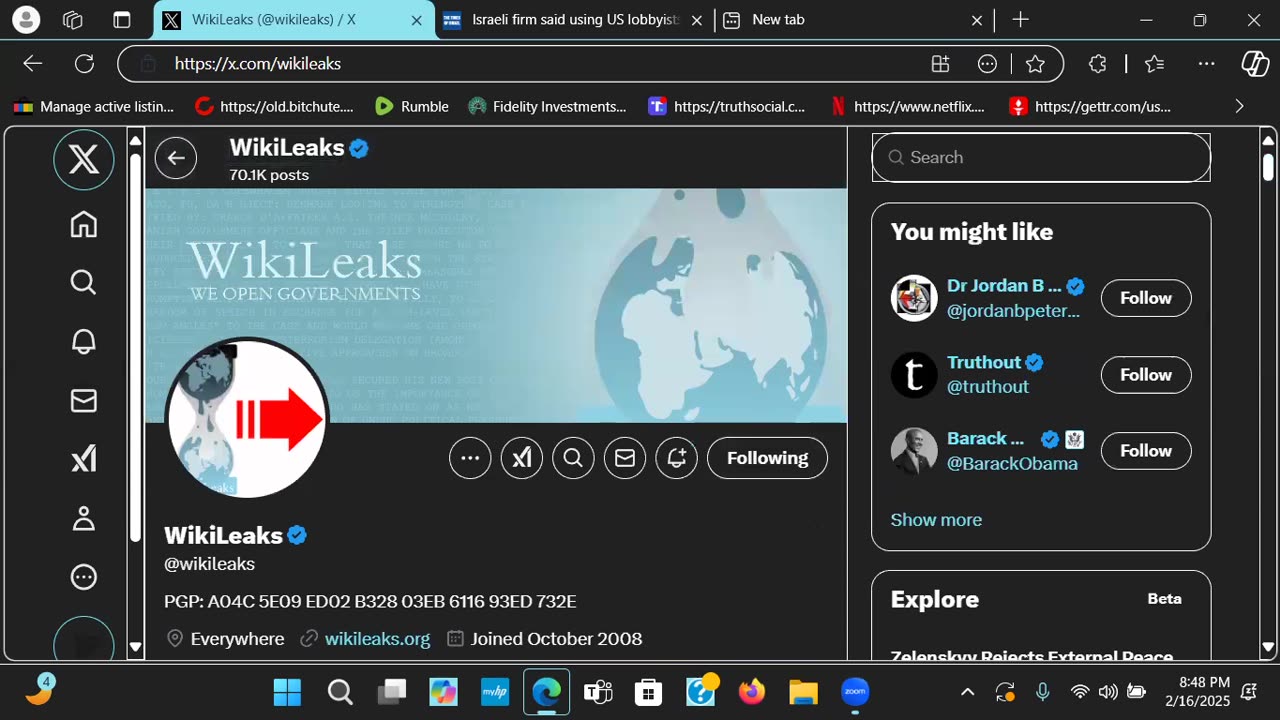Open the Copilot icon in Edge toolbar
1280x720 pixels.
click(1255, 64)
